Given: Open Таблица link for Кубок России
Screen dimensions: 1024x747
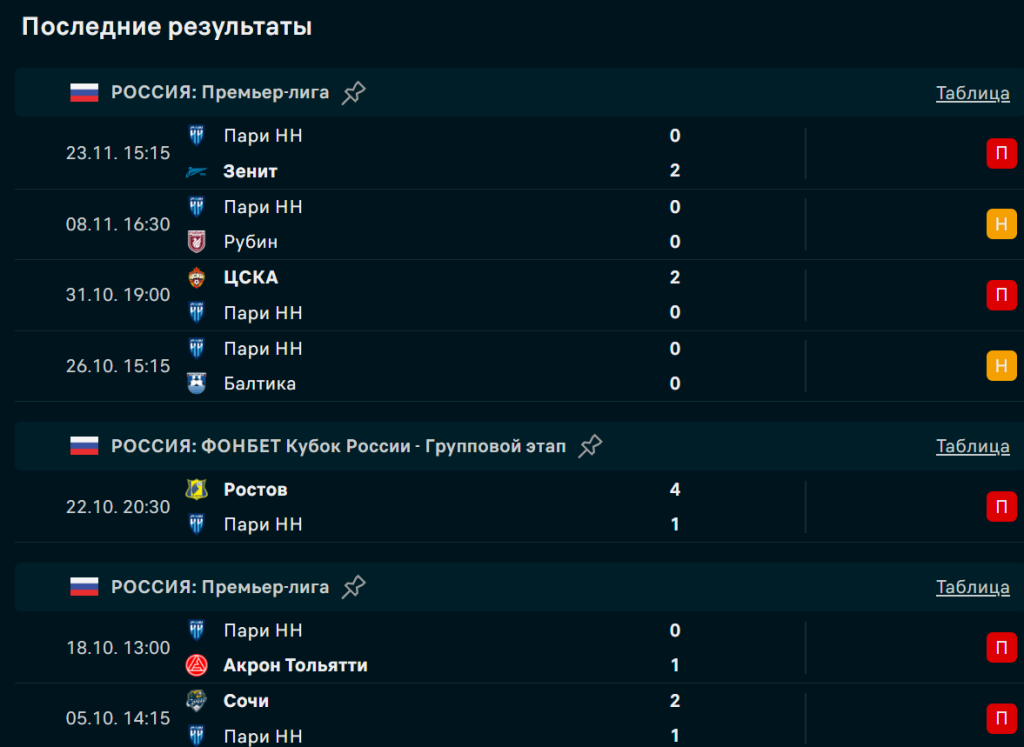Looking at the screenshot, I should (x=972, y=446).
